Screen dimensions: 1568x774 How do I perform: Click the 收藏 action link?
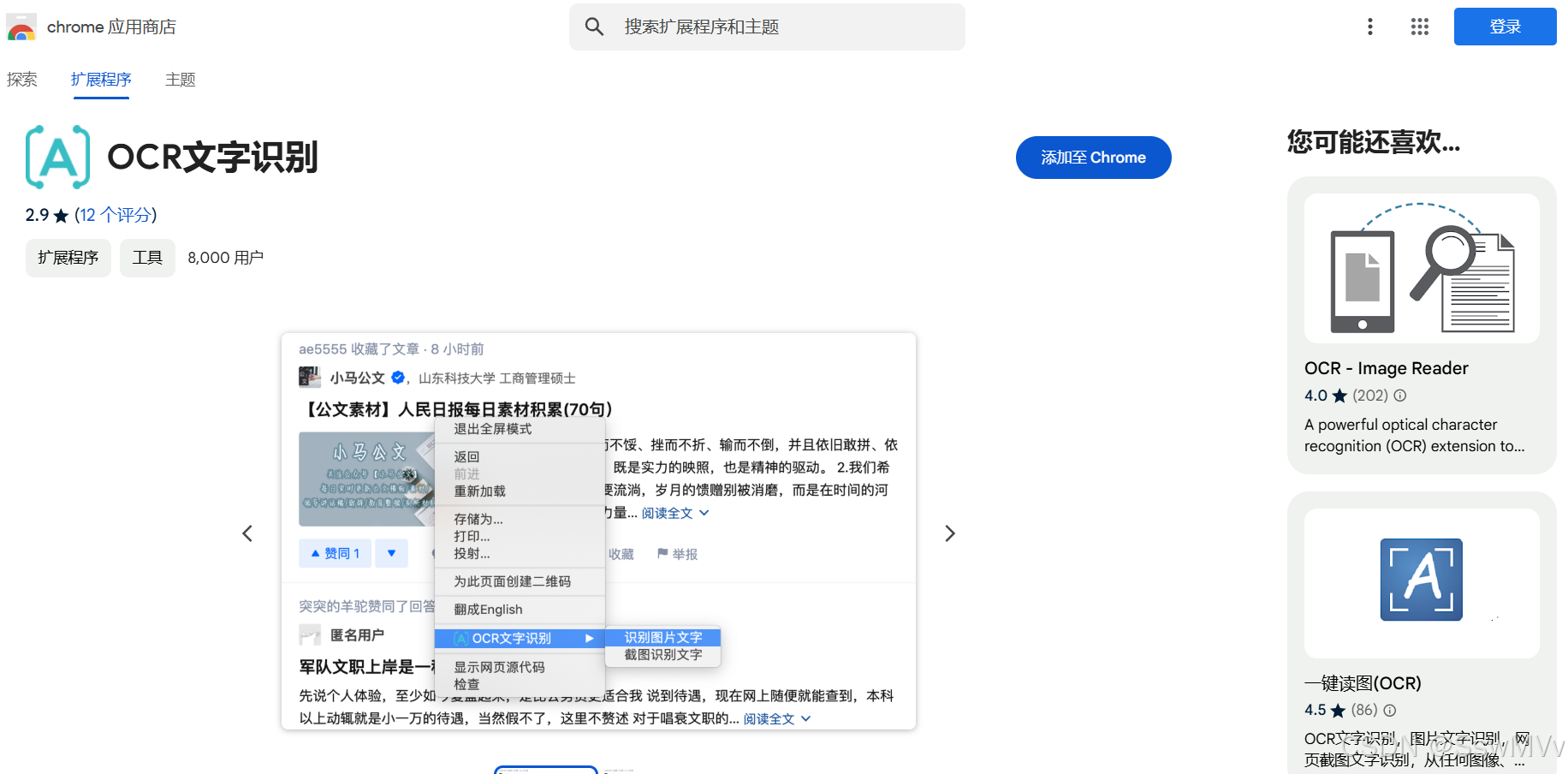(621, 554)
